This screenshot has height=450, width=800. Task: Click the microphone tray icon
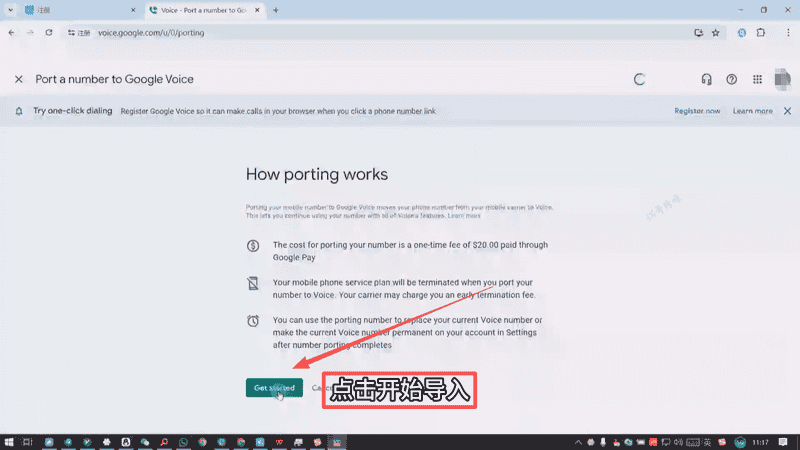click(x=603, y=442)
